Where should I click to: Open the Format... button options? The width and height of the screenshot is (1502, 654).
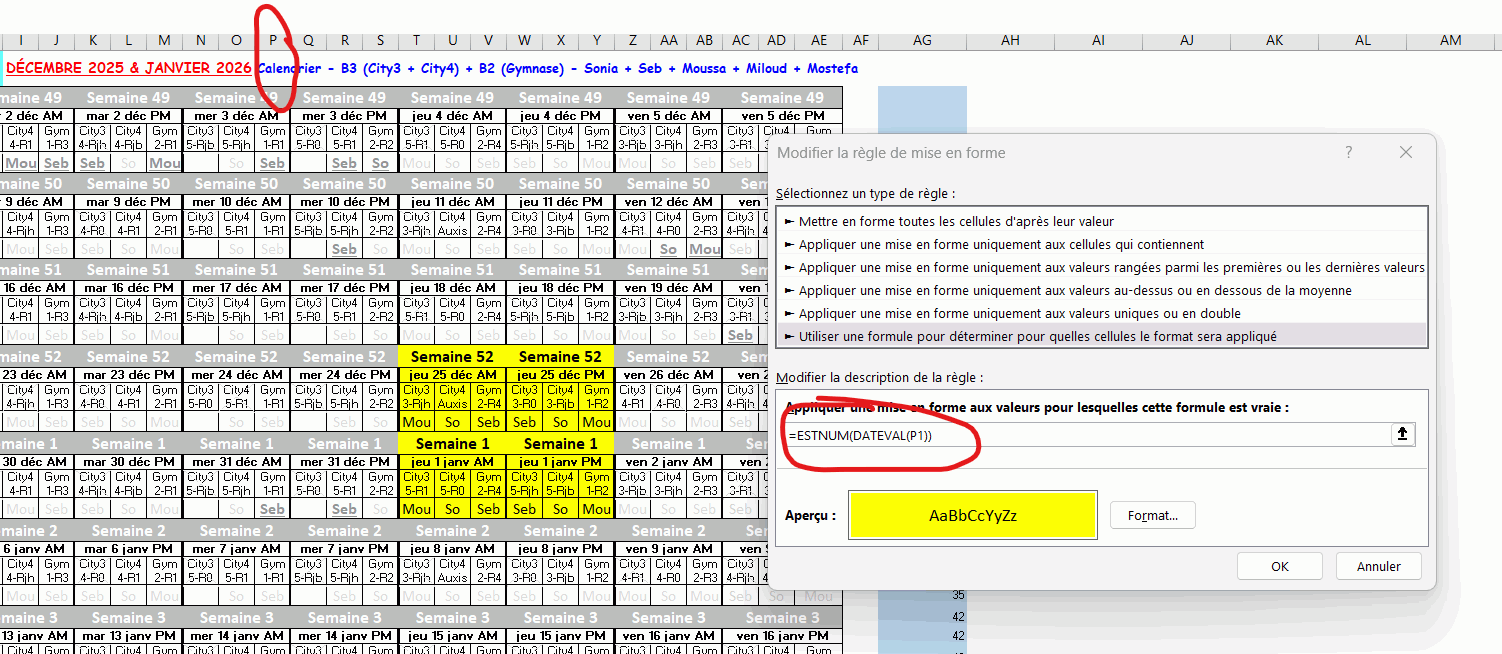(1152, 516)
